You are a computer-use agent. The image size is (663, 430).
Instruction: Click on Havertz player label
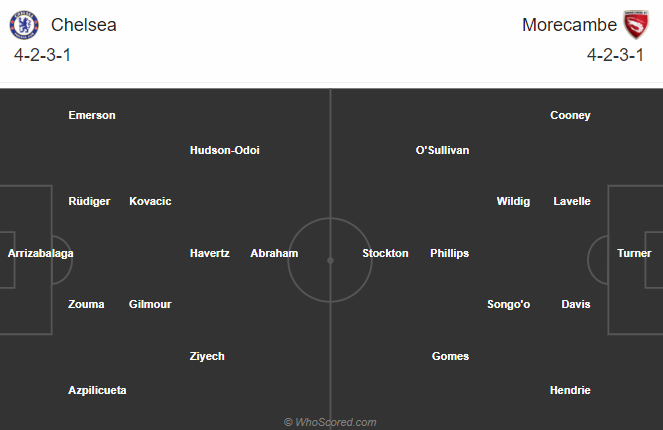pyautogui.click(x=210, y=253)
